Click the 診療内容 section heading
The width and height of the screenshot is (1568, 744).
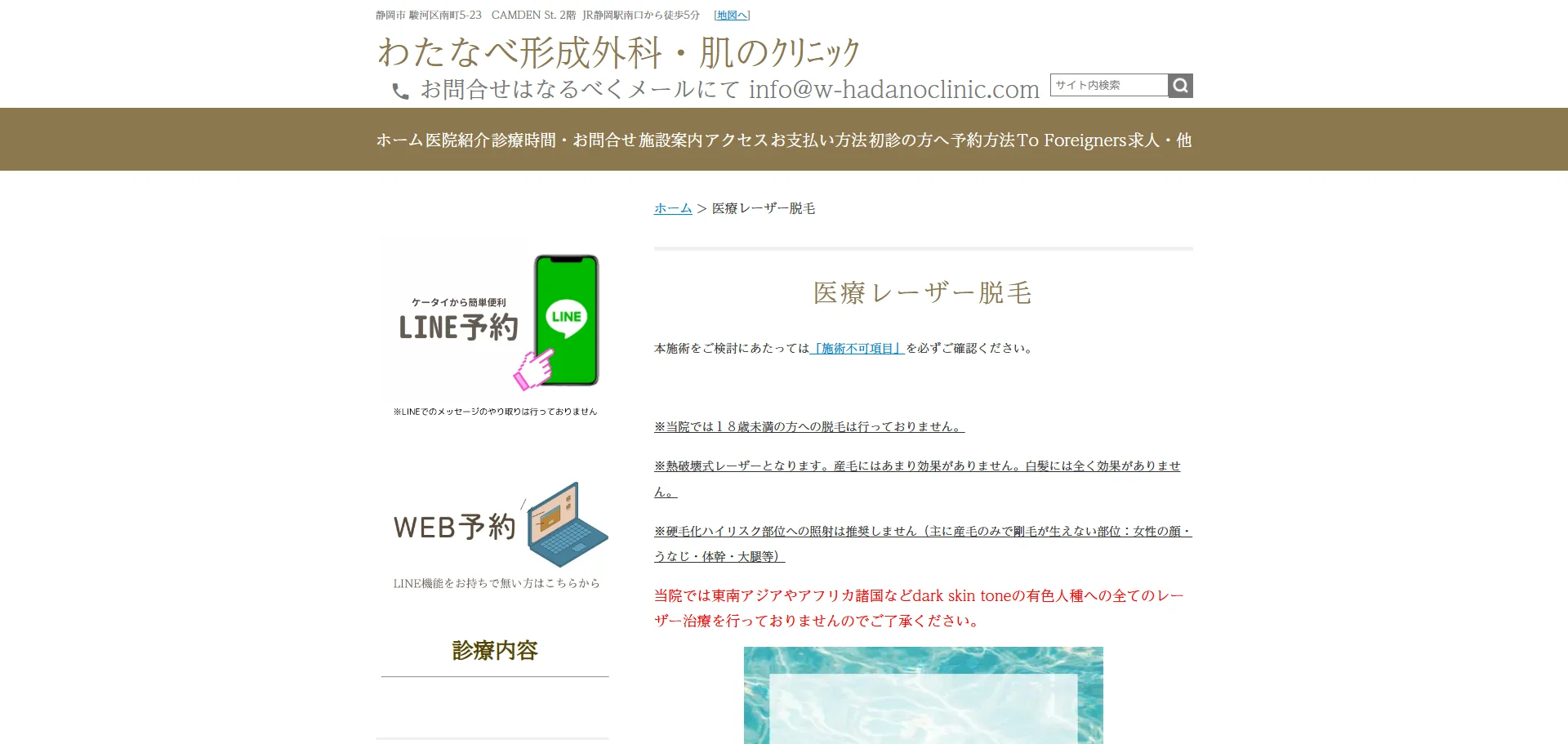click(x=494, y=651)
